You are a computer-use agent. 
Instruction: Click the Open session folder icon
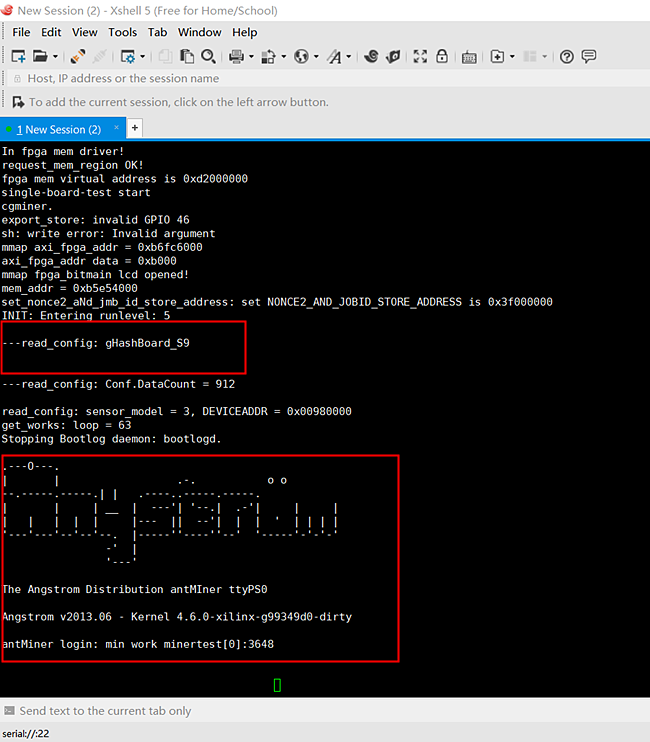(x=40, y=56)
